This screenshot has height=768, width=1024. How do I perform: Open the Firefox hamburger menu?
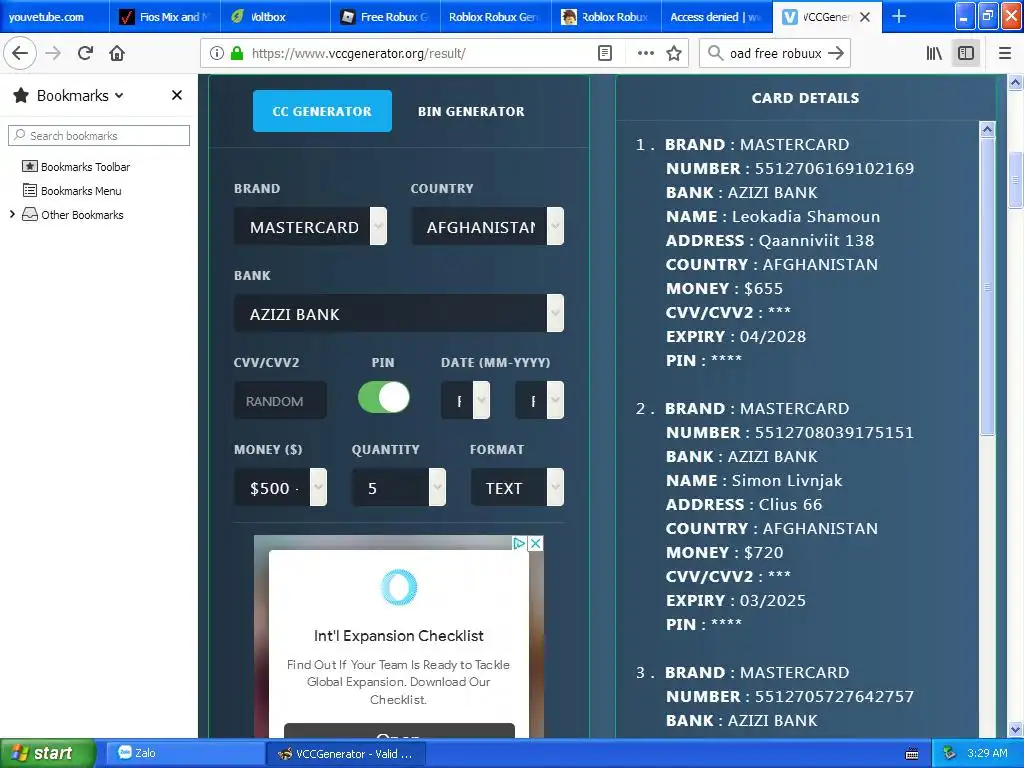pos(1004,54)
